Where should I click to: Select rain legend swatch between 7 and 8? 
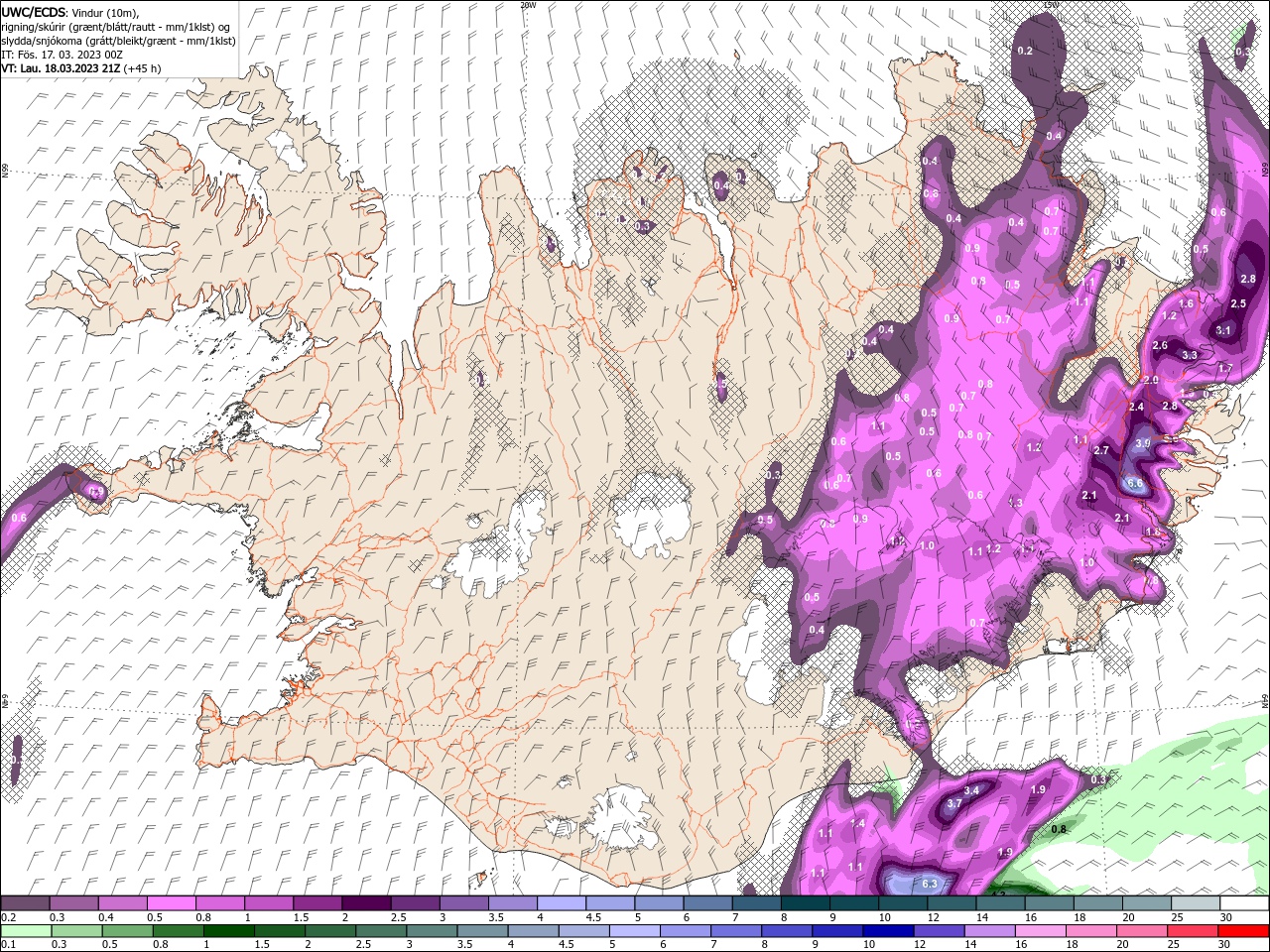(x=735, y=930)
